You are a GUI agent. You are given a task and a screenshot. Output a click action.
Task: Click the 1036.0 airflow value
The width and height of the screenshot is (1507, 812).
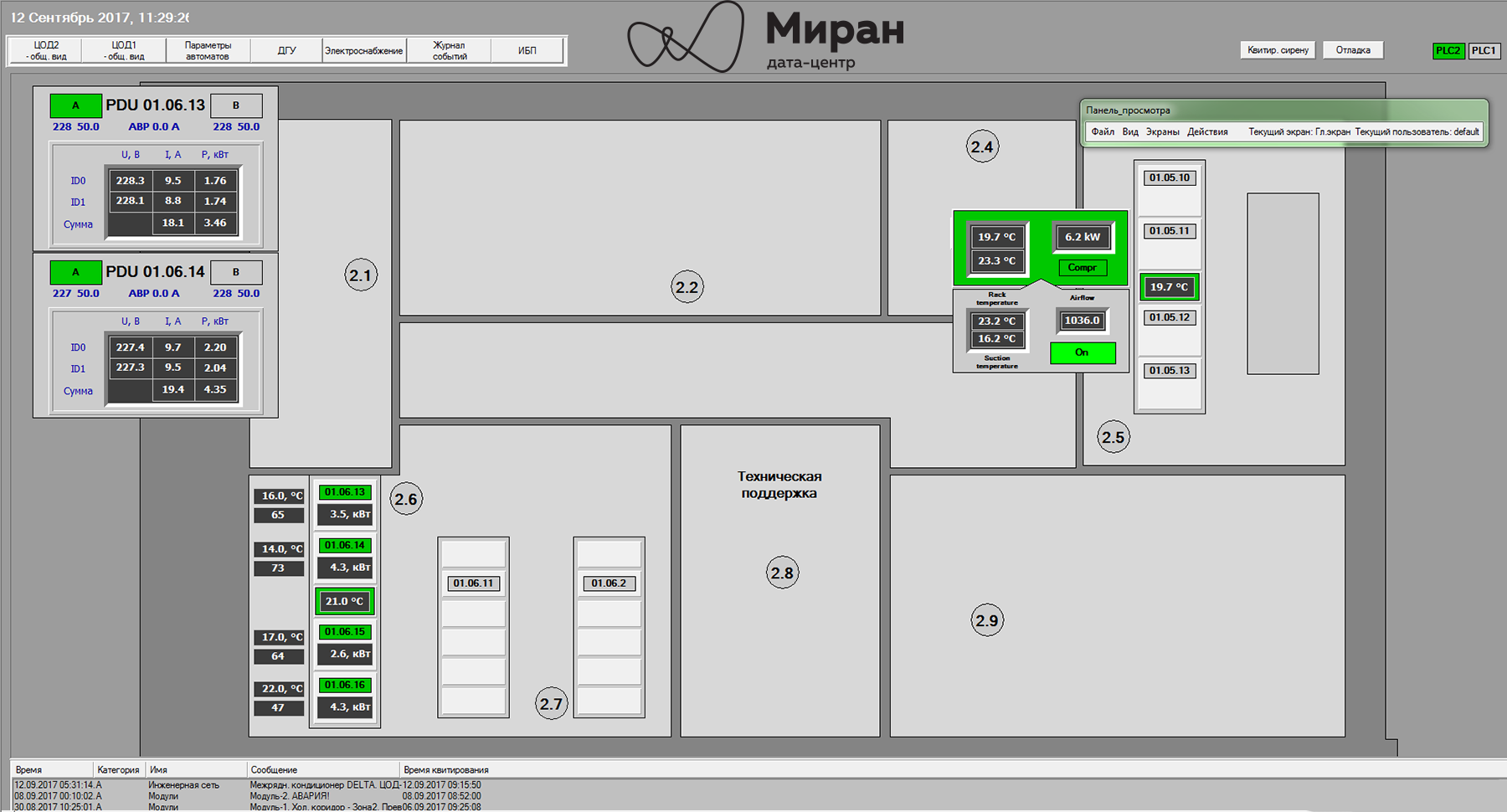[x=1083, y=321]
